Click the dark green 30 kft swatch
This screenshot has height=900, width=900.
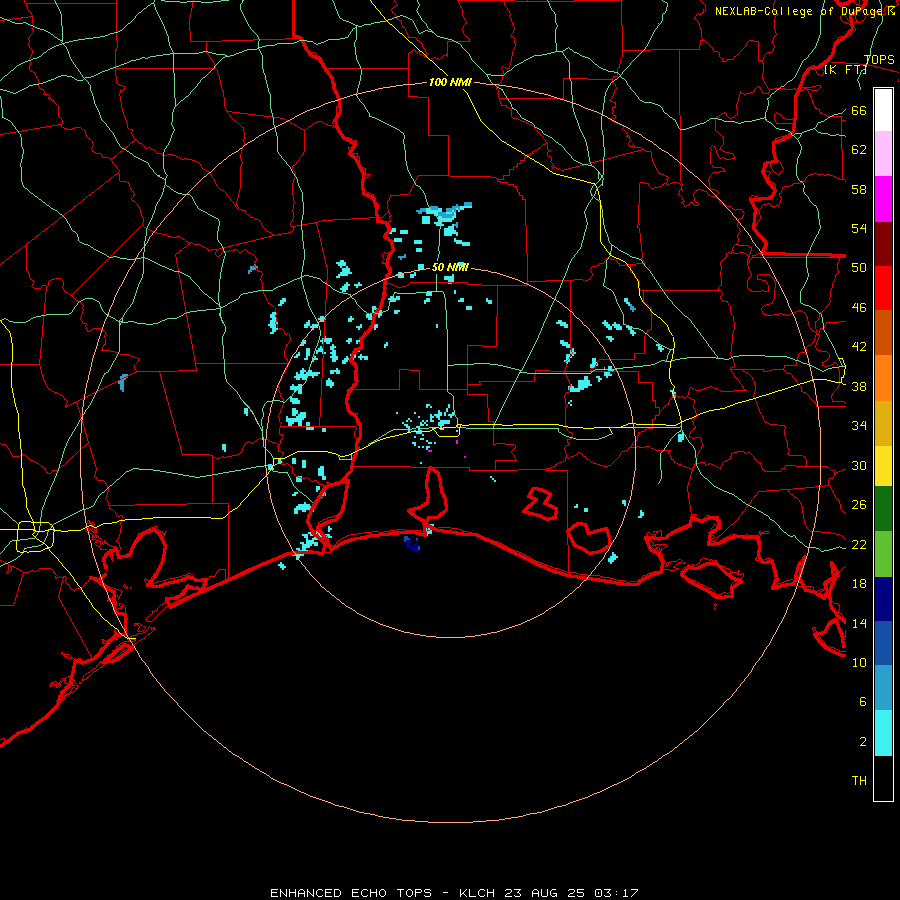[x=883, y=509]
